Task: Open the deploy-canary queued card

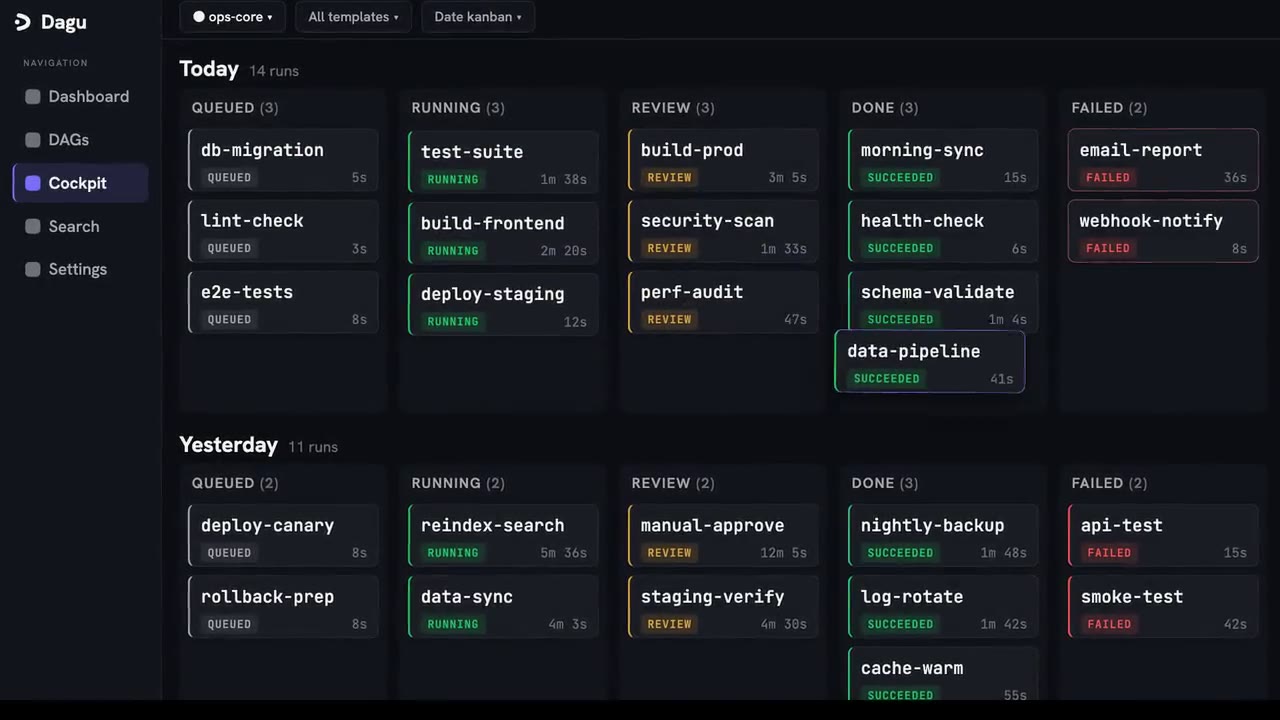Action: coord(283,535)
